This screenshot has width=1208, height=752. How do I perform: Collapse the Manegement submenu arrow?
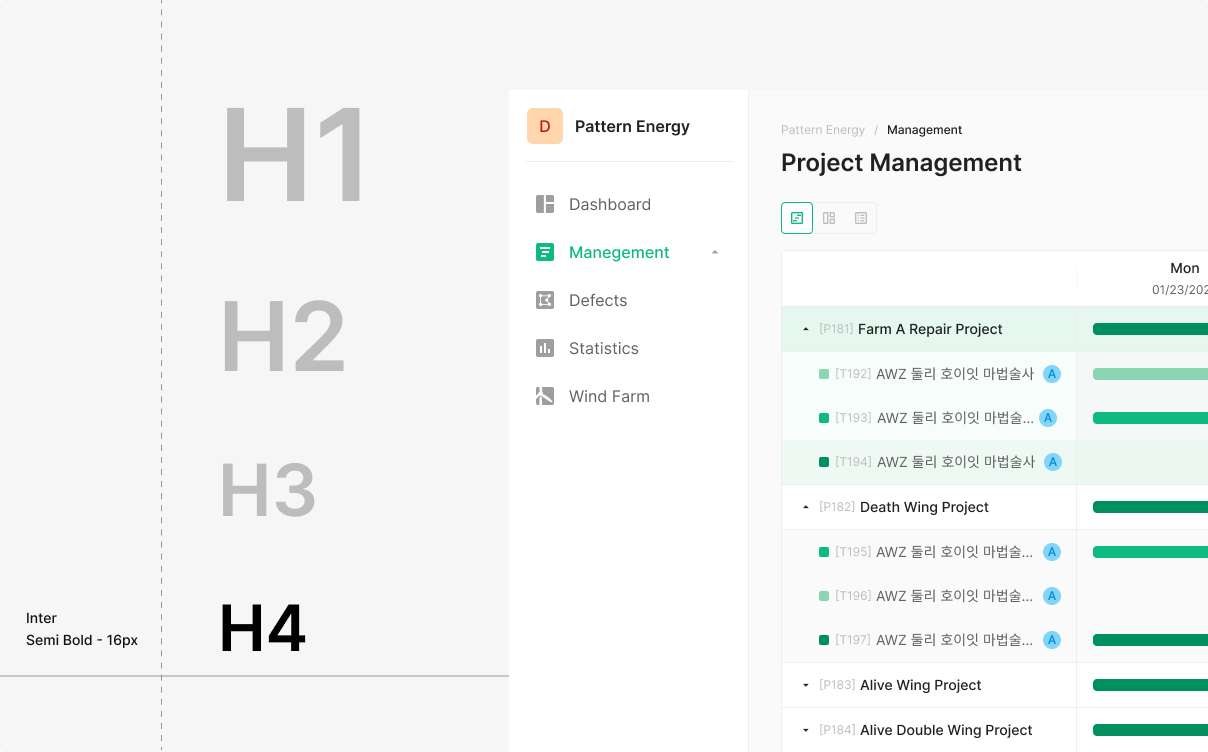coord(714,253)
